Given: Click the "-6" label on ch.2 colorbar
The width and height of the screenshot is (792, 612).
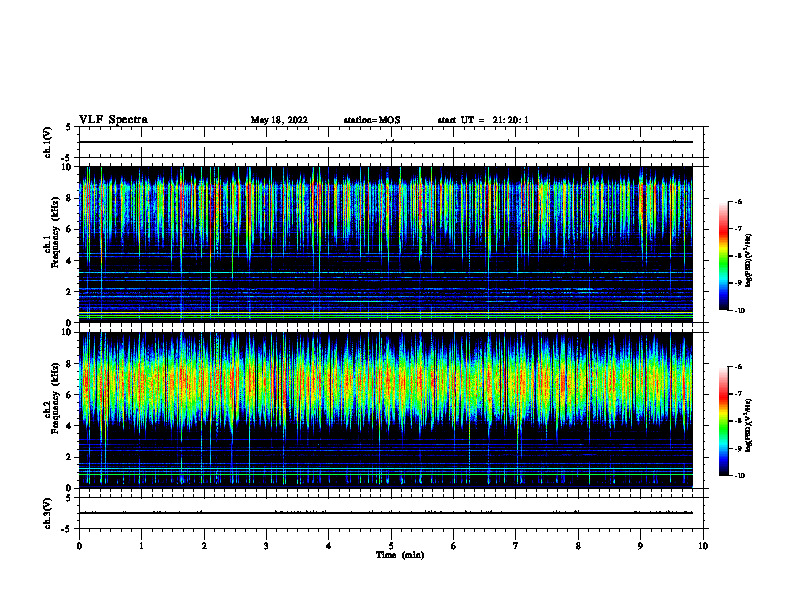Looking at the screenshot, I should (738, 367).
